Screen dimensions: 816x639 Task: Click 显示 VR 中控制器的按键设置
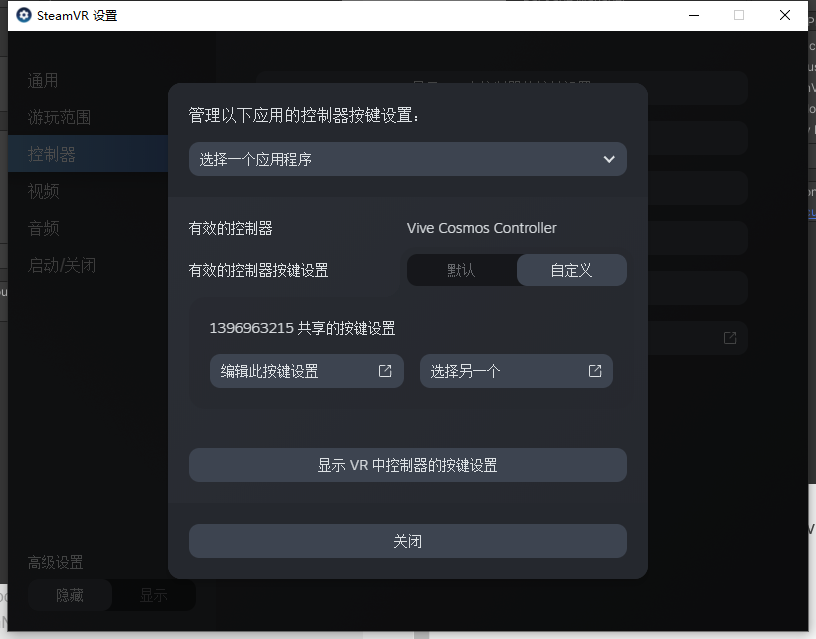pos(408,464)
